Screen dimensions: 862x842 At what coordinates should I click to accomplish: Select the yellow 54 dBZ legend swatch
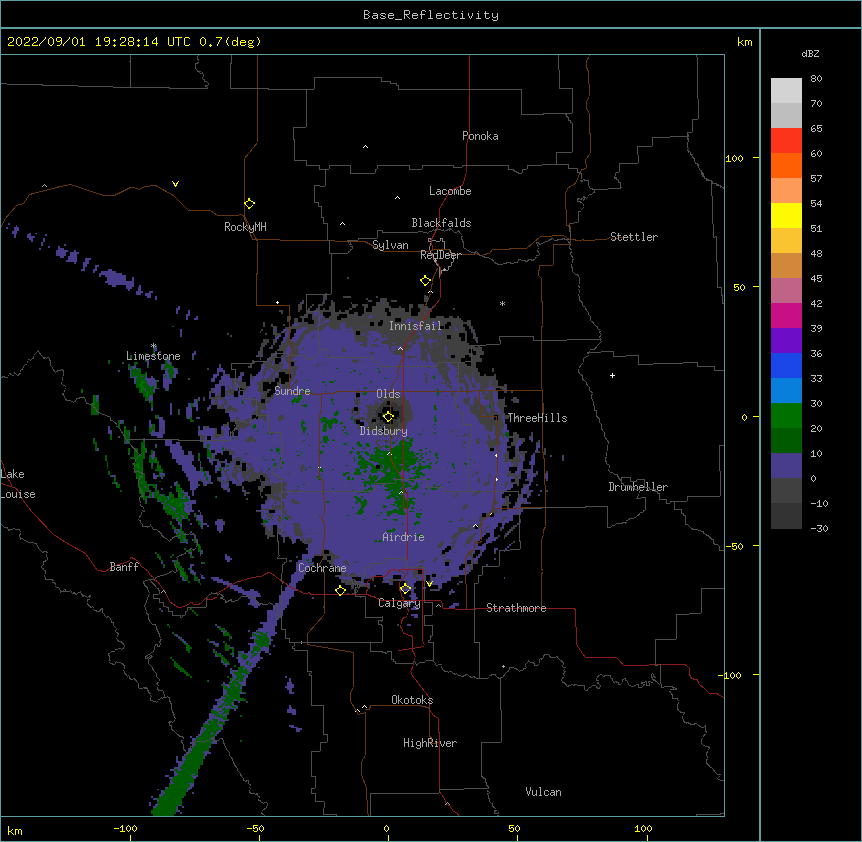tap(786, 215)
